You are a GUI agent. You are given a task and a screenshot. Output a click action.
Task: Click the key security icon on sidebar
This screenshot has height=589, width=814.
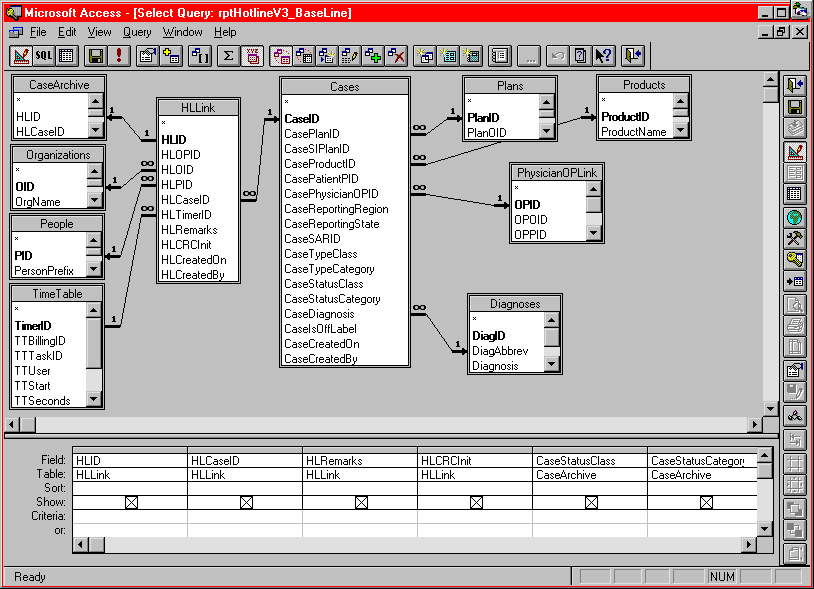[794, 259]
